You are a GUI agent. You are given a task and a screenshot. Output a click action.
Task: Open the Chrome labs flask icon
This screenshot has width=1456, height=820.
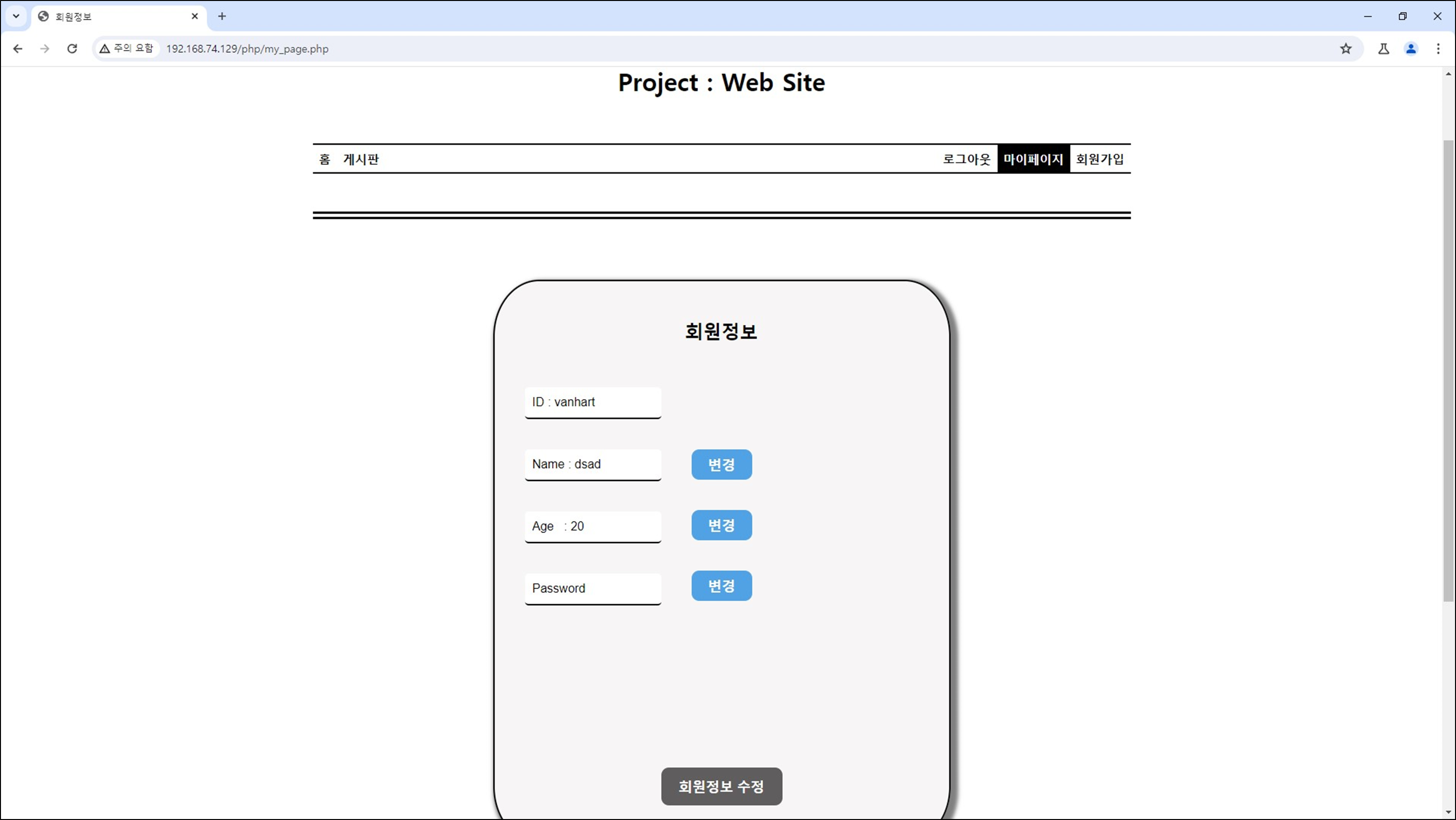pos(1383,48)
